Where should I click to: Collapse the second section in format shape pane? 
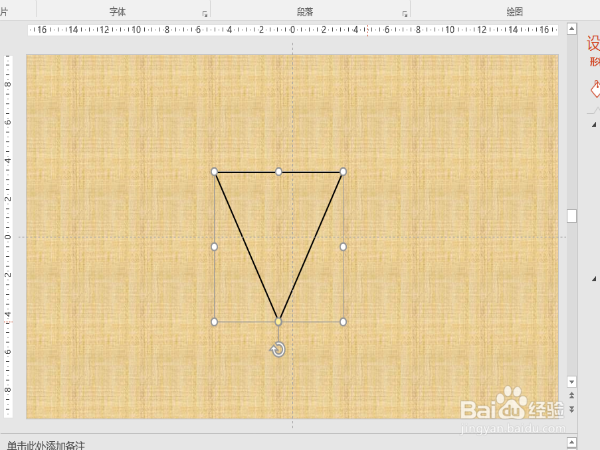point(594,279)
